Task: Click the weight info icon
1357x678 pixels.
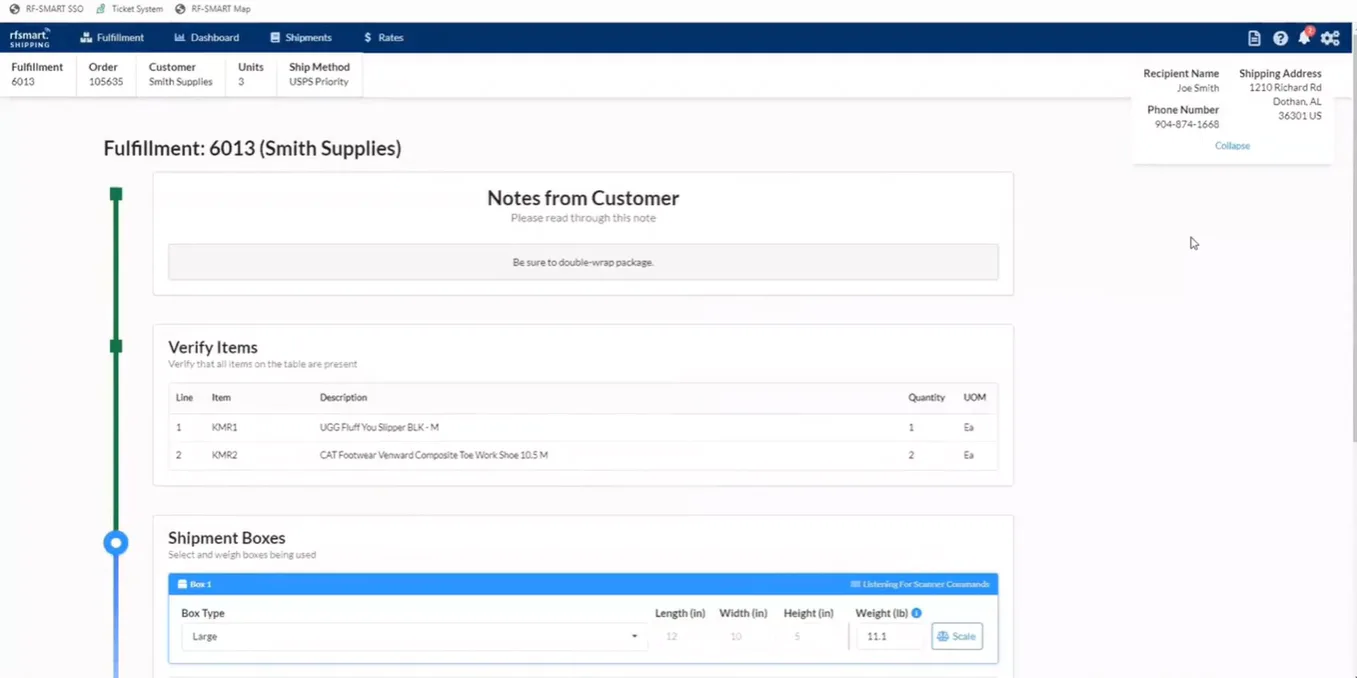Action: pos(916,613)
